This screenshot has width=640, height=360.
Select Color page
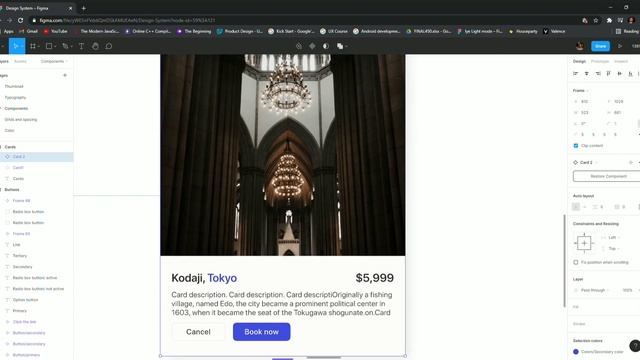pyautogui.click(x=9, y=131)
